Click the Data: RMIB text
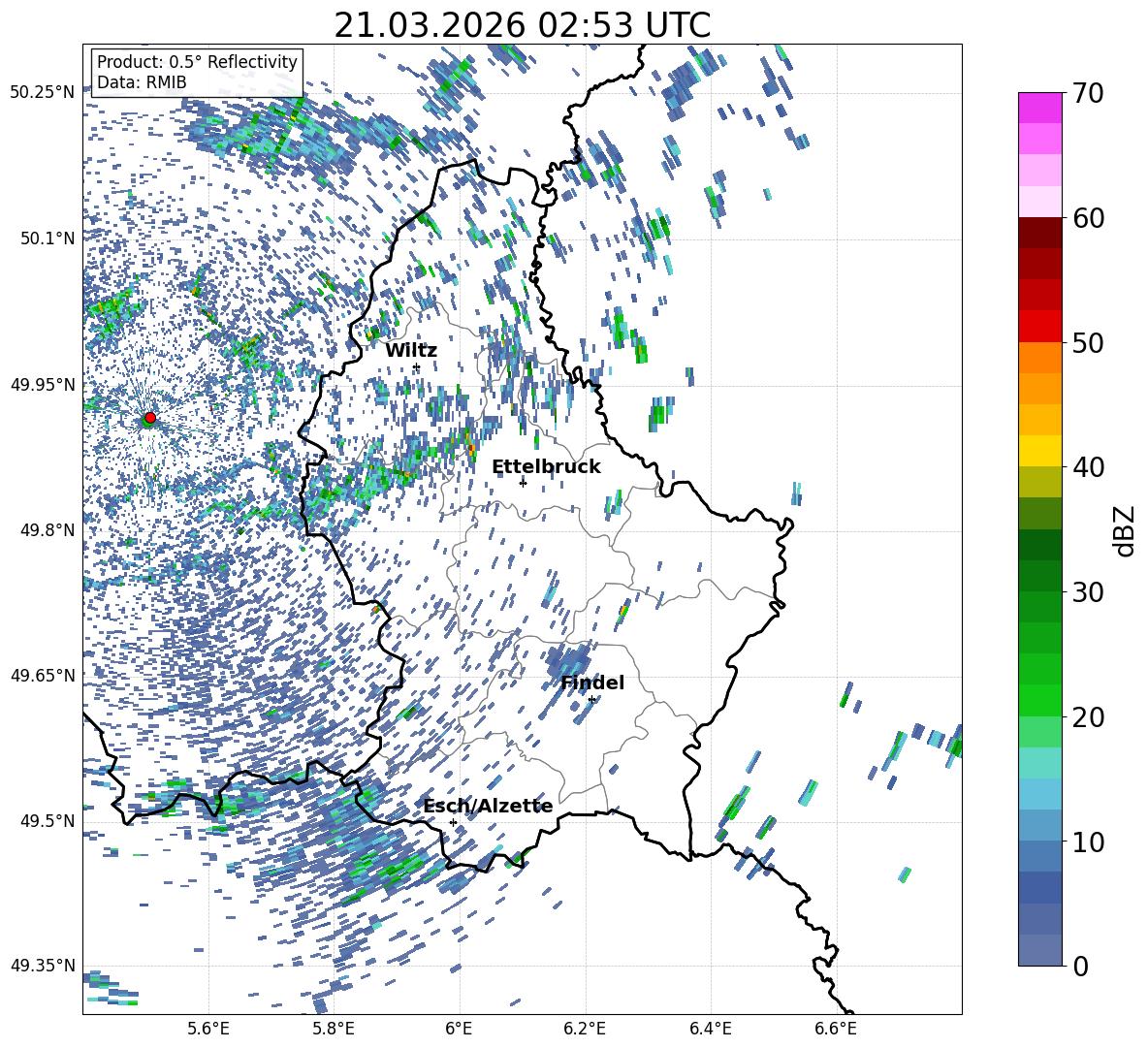Image resolution: width=1148 pixels, height=1048 pixels. (x=142, y=82)
